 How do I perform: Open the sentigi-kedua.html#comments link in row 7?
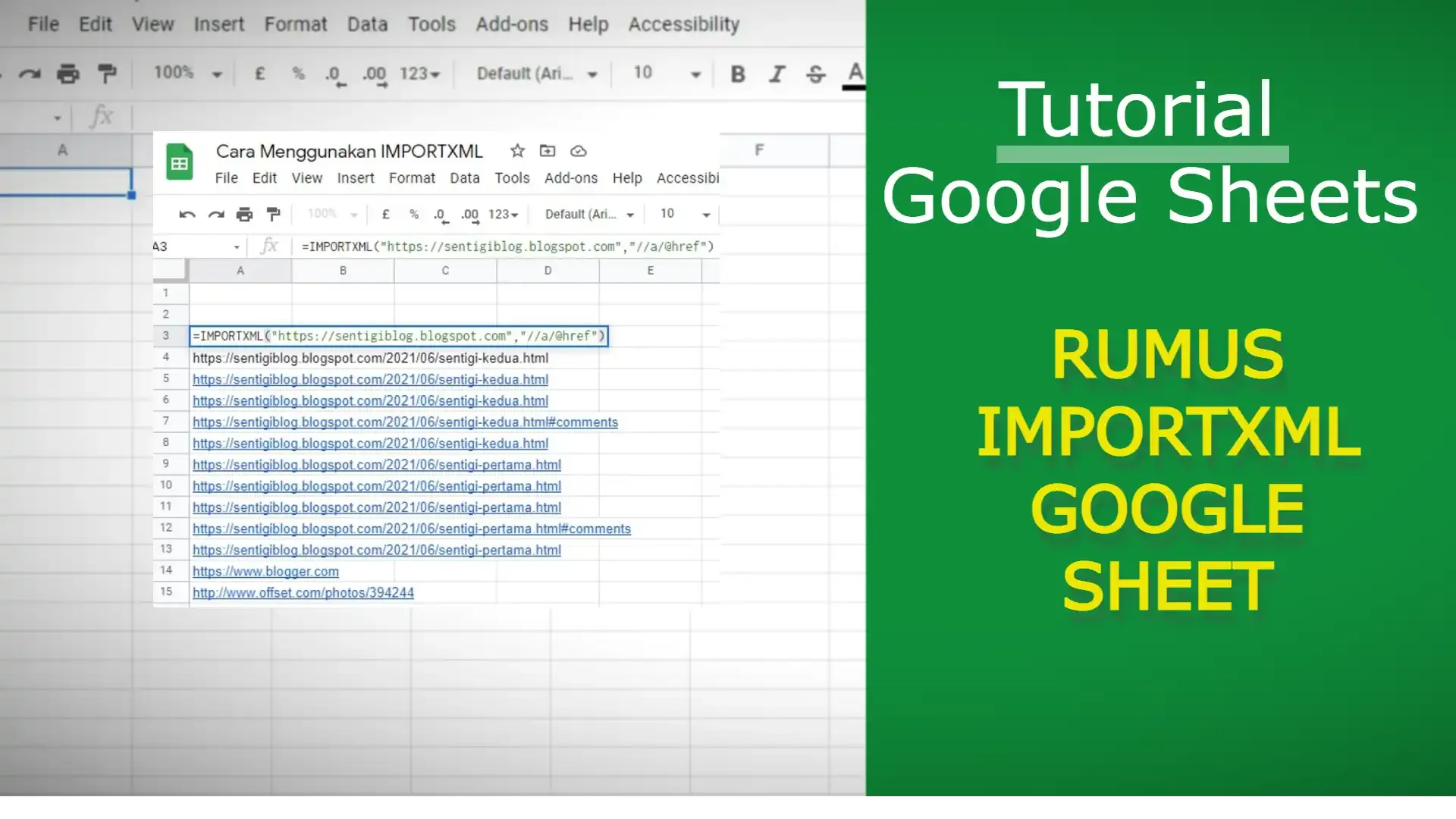[x=405, y=422]
